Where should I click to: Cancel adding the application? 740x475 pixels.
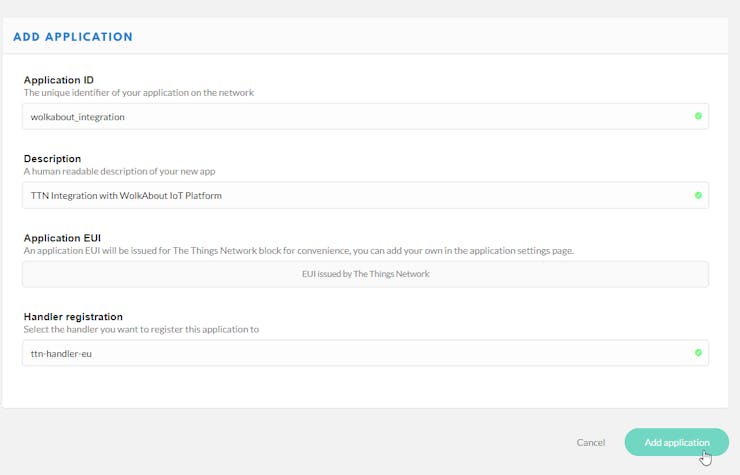click(590, 442)
